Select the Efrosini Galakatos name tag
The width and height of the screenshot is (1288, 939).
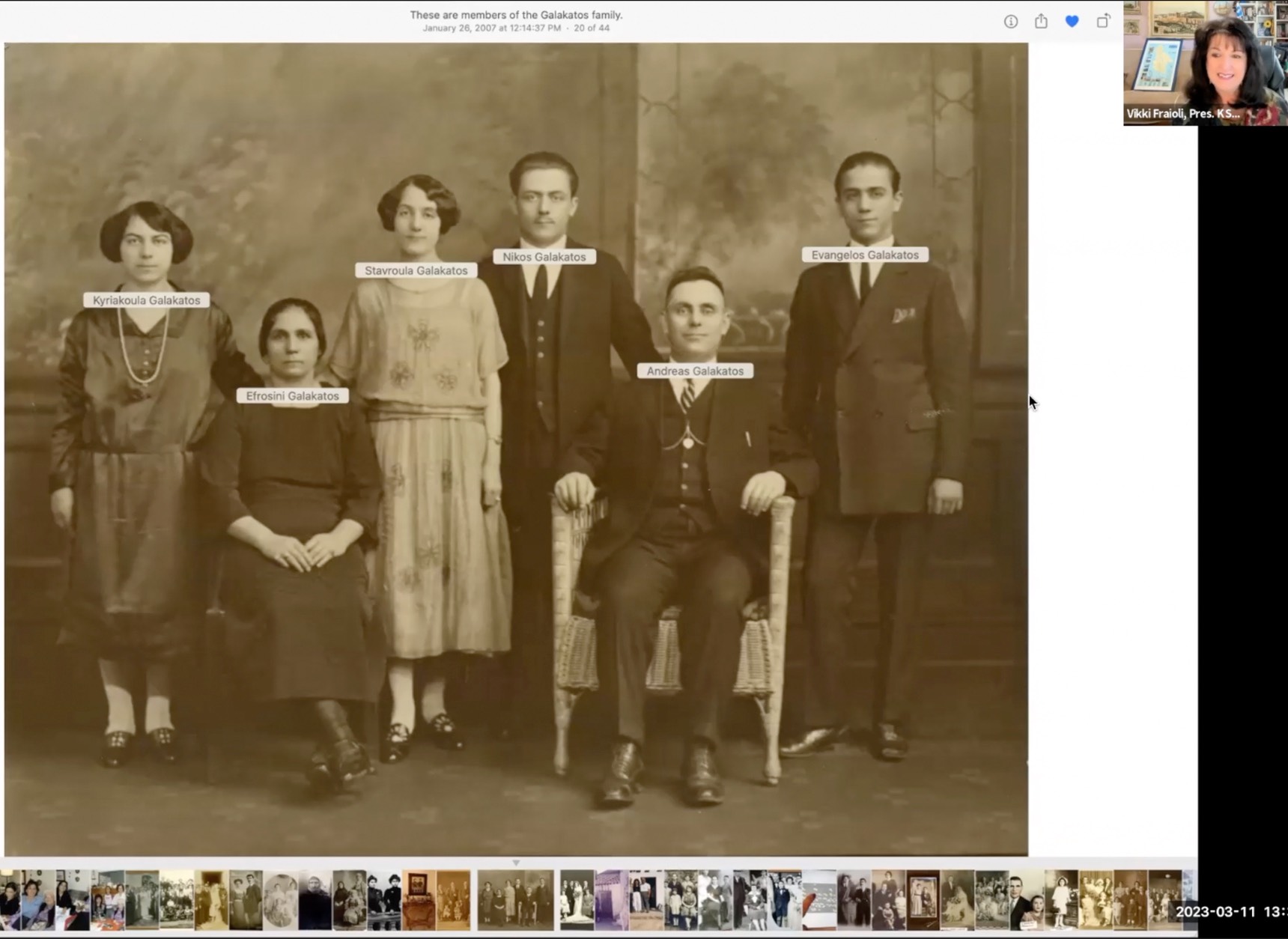click(x=292, y=396)
